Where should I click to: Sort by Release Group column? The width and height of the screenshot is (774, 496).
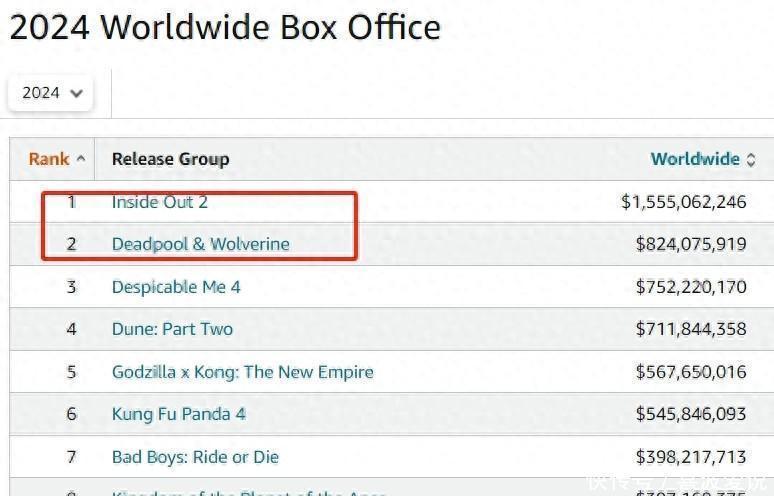[170, 159]
